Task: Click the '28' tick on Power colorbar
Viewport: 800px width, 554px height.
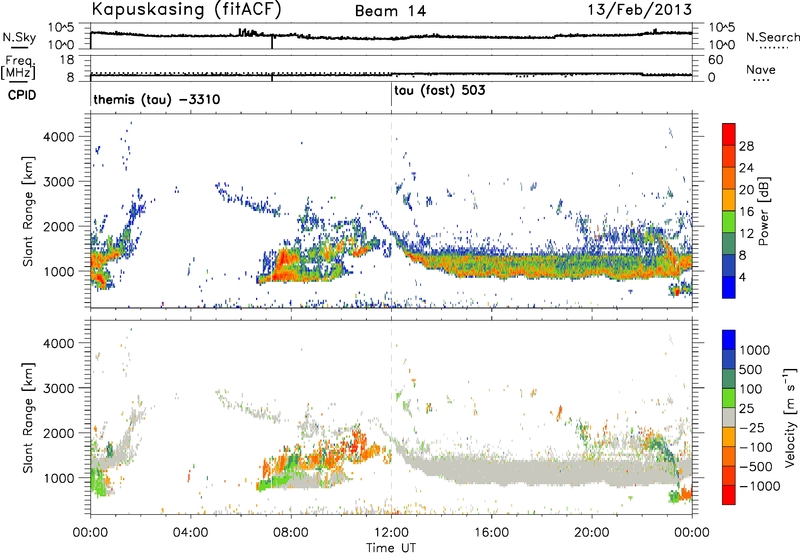Action: pos(746,146)
